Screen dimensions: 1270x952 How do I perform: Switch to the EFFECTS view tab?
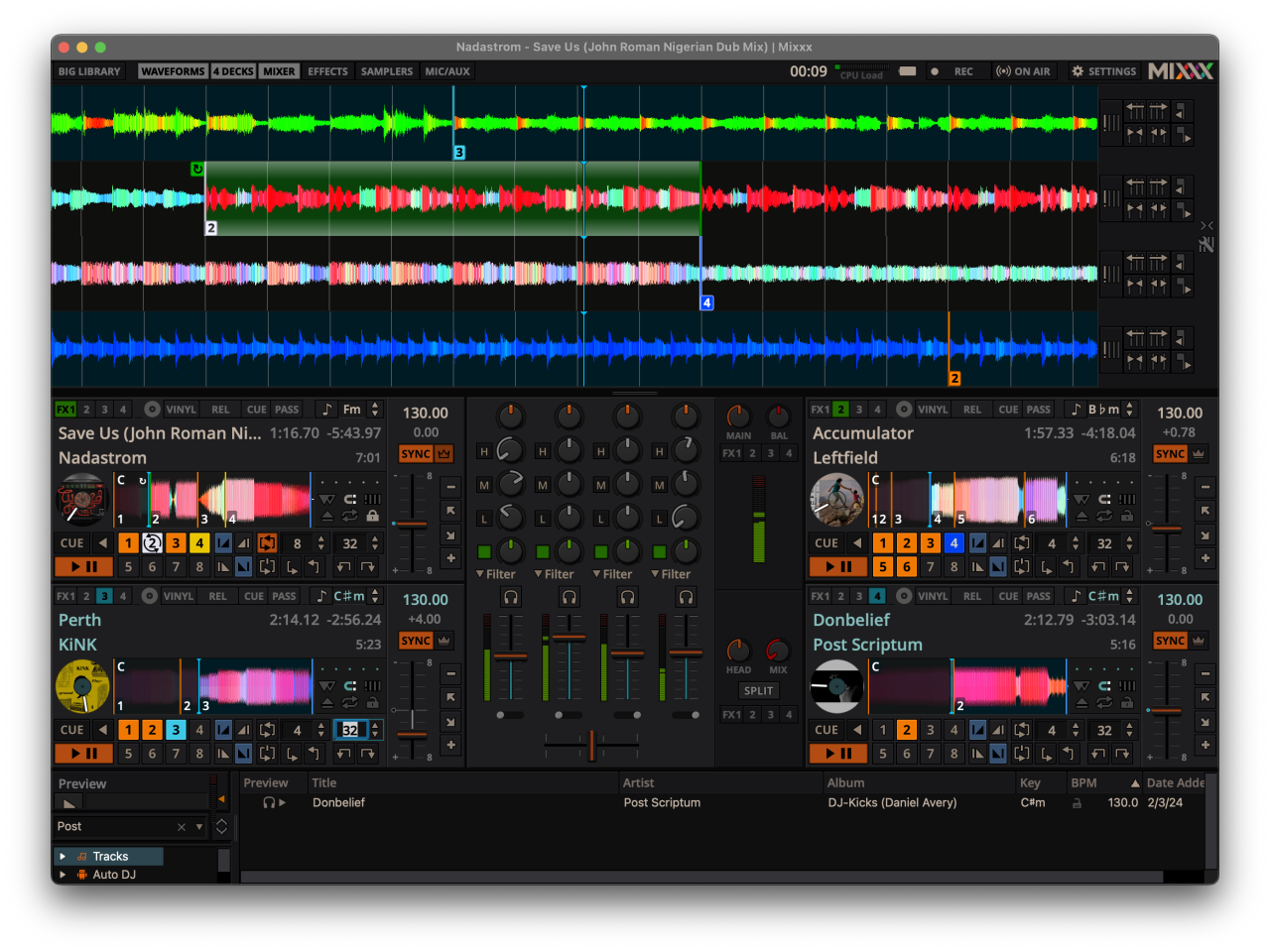click(x=327, y=70)
